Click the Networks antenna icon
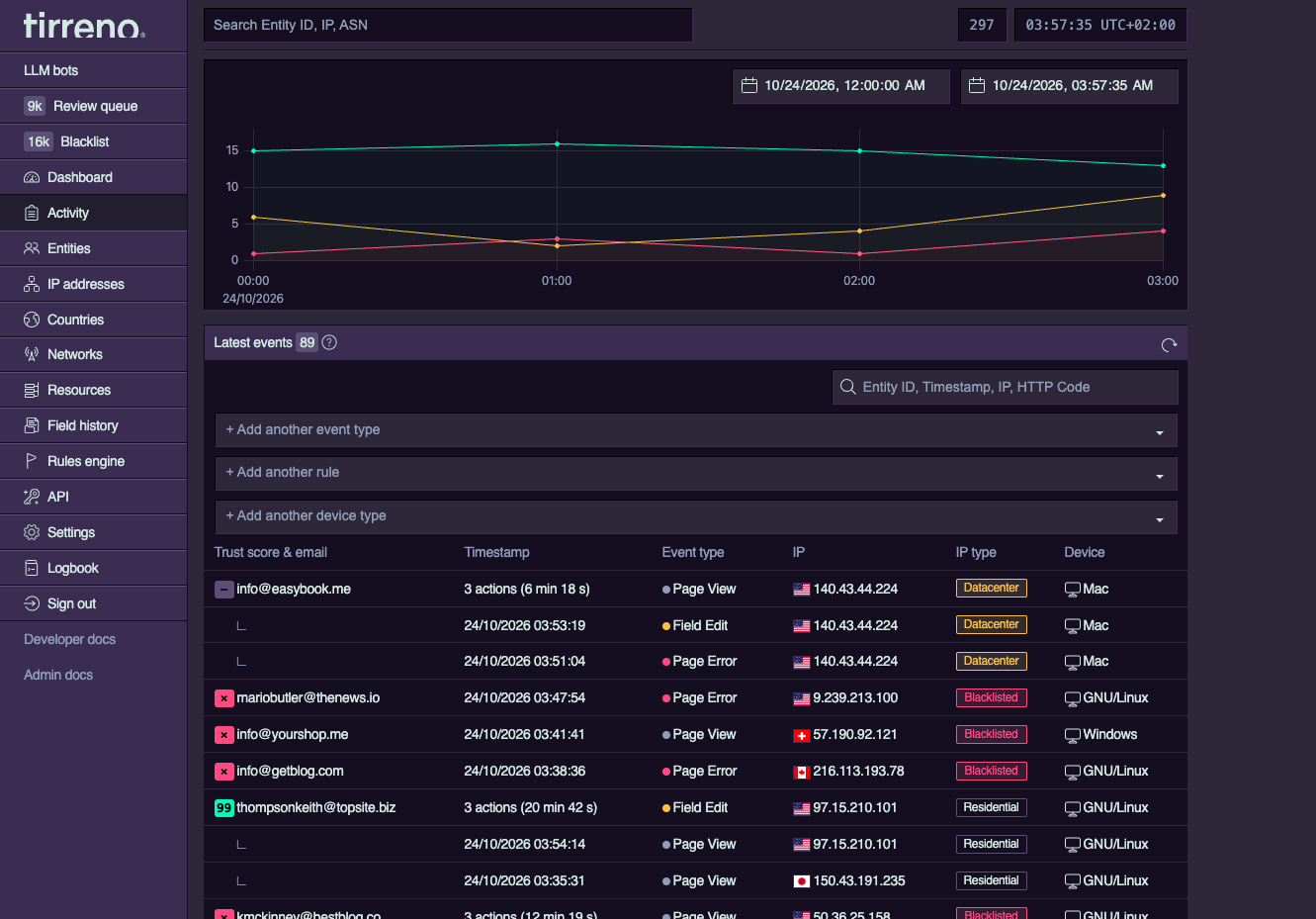The width and height of the screenshot is (1316, 919). coord(32,354)
